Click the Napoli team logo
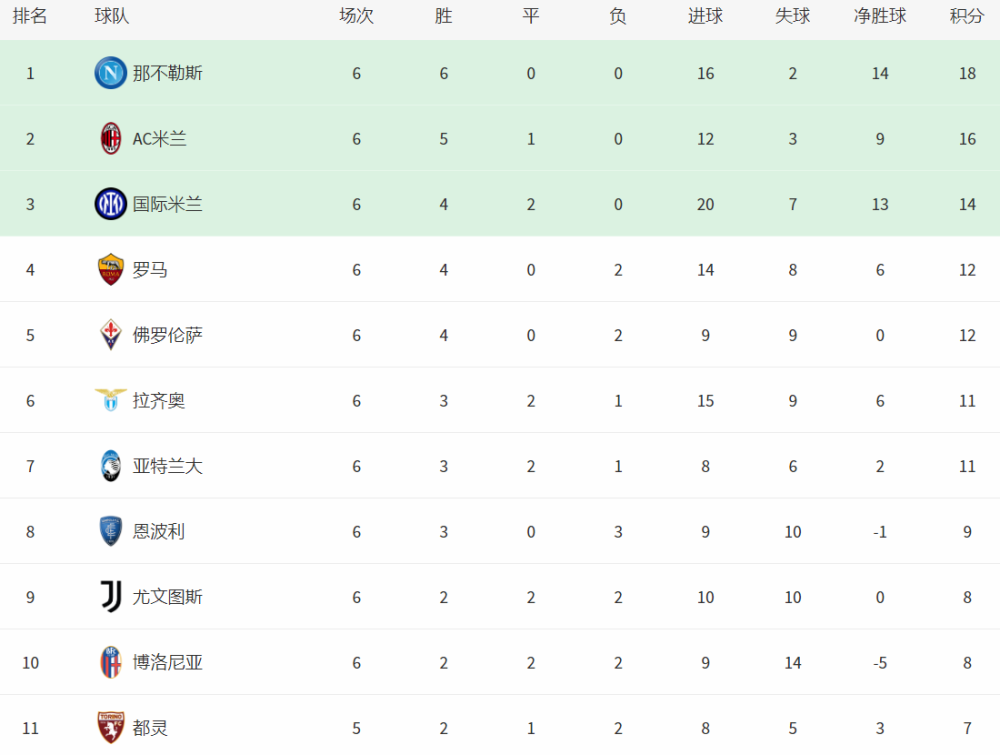Viewport: 1000px width, 755px height. pos(110,73)
